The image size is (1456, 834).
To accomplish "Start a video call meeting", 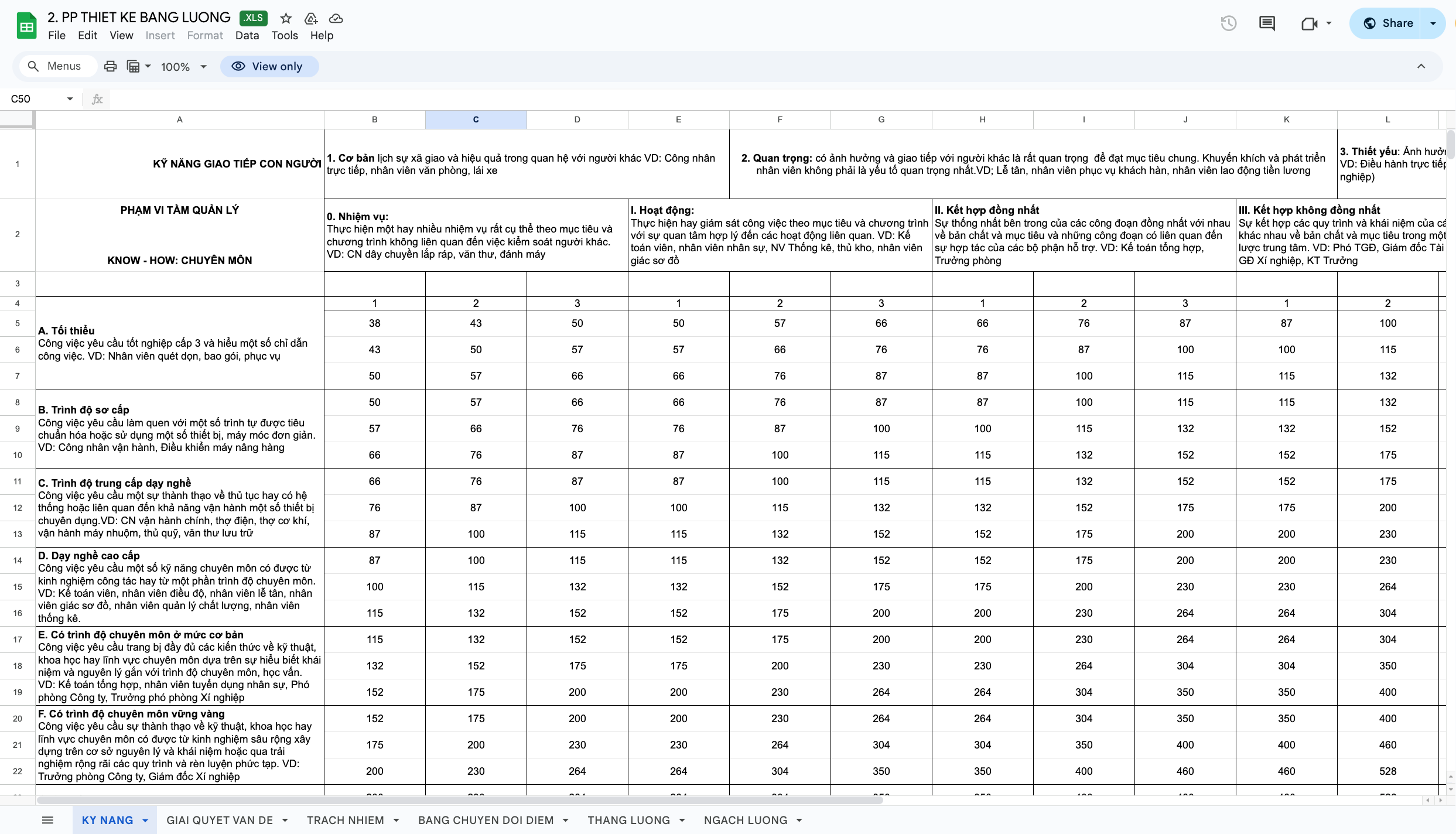I will (x=1309, y=23).
